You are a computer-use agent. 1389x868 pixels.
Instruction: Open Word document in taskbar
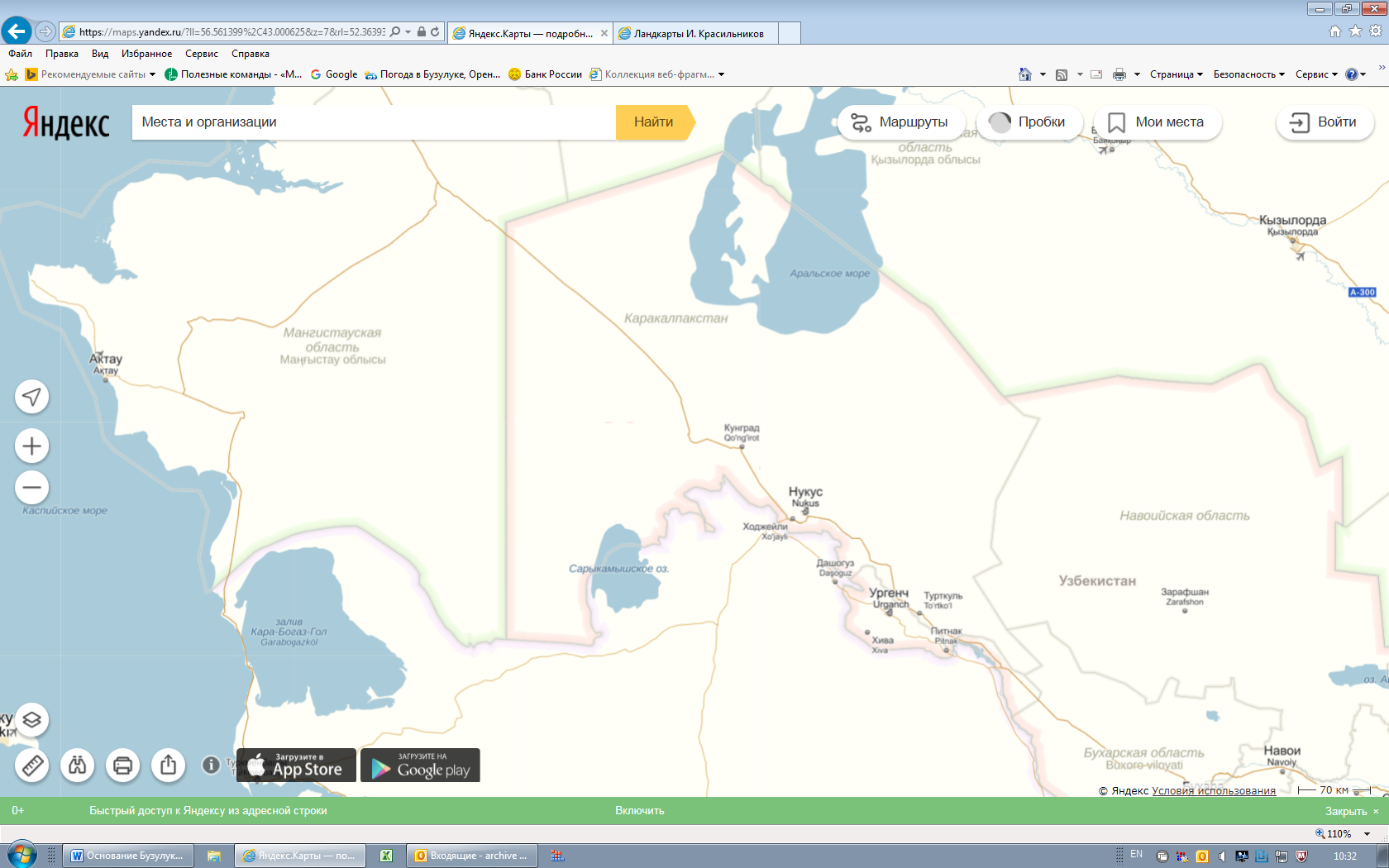point(129,856)
